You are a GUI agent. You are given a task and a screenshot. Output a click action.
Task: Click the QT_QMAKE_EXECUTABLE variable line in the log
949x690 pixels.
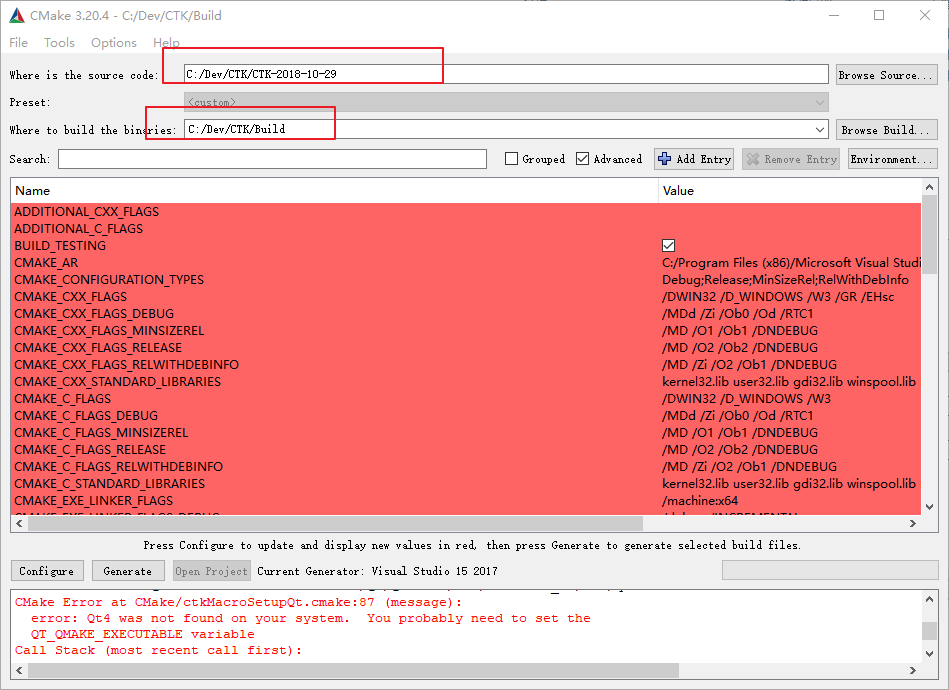[143, 634]
